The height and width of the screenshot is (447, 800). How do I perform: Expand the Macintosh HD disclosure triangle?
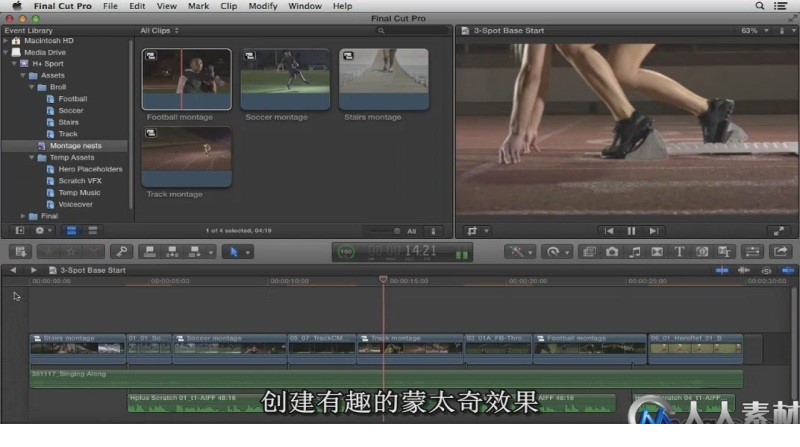[6, 40]
